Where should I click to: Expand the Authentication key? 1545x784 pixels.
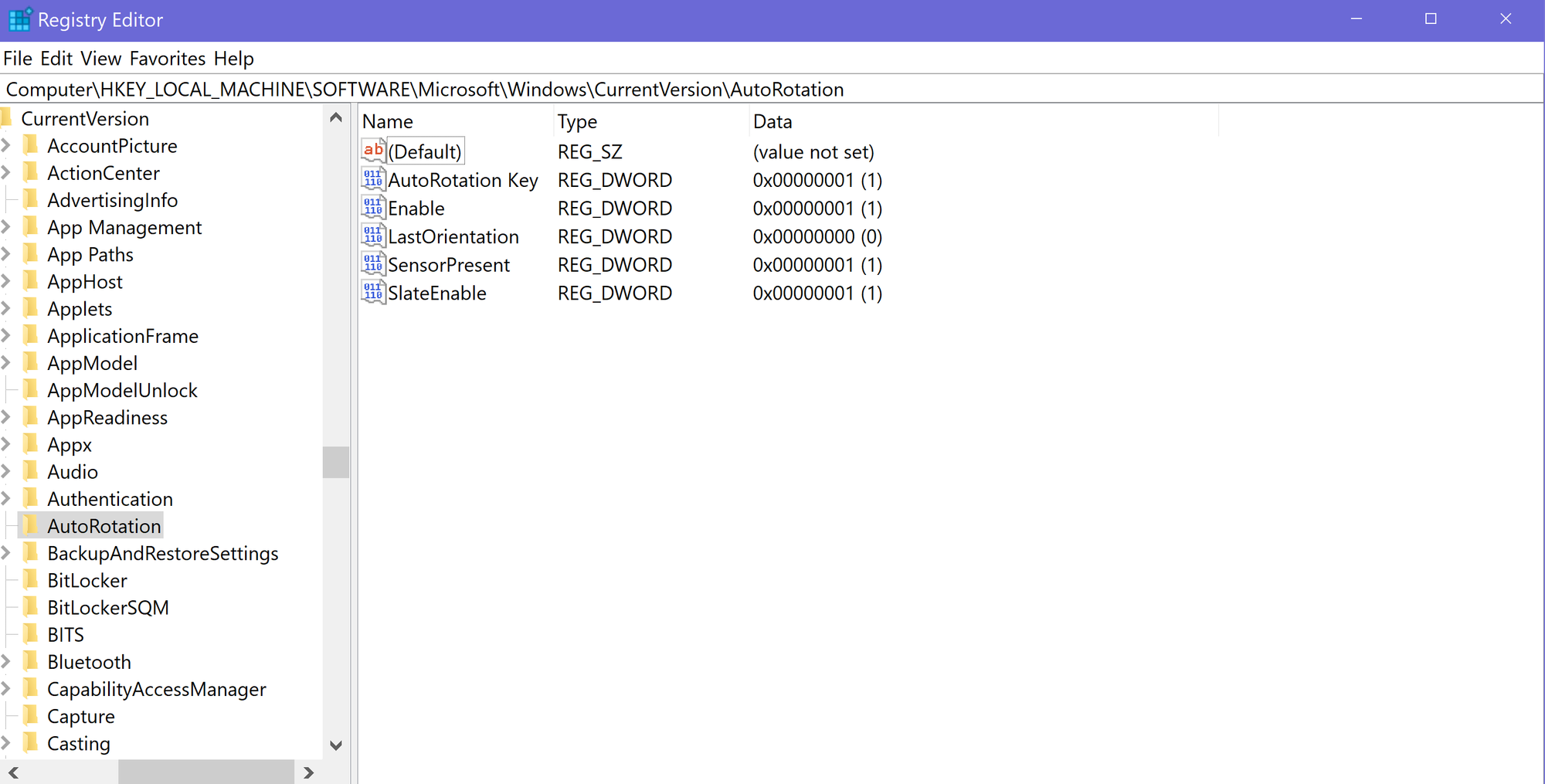[6, 498]
